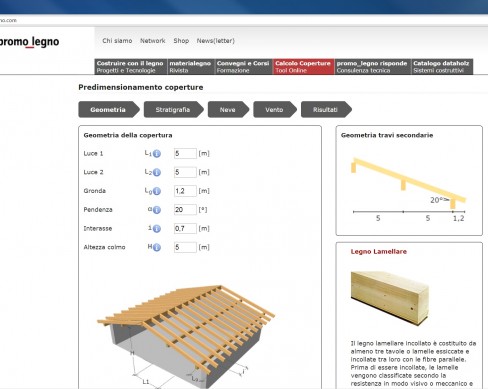The image size is (488, 389).
Task: Click the Legno Lamellare timber image
Action: tap(389, 298)
